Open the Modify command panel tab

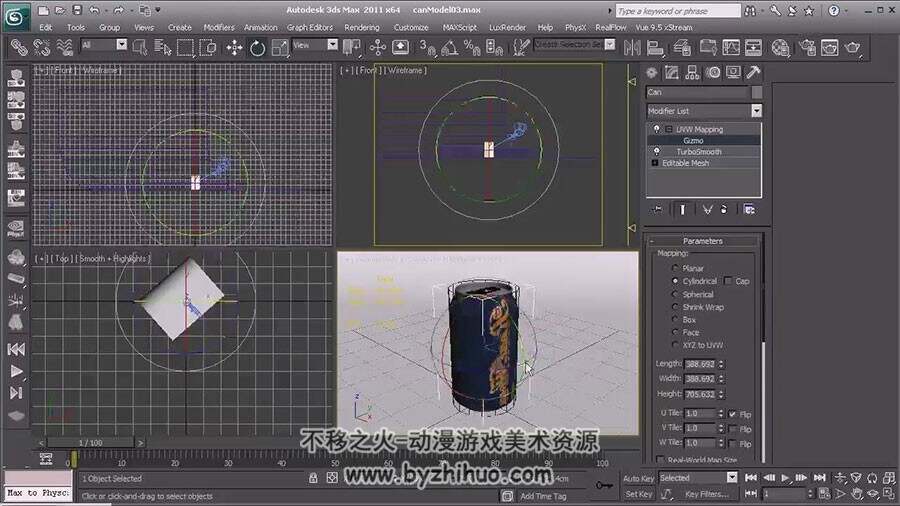[x=672, y=73]
